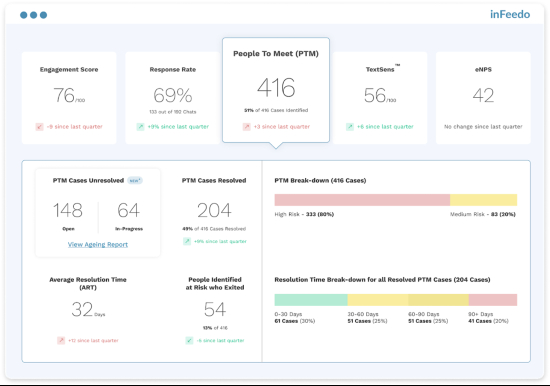Click the High Risk red bar segment

click(x=362, y=200)
